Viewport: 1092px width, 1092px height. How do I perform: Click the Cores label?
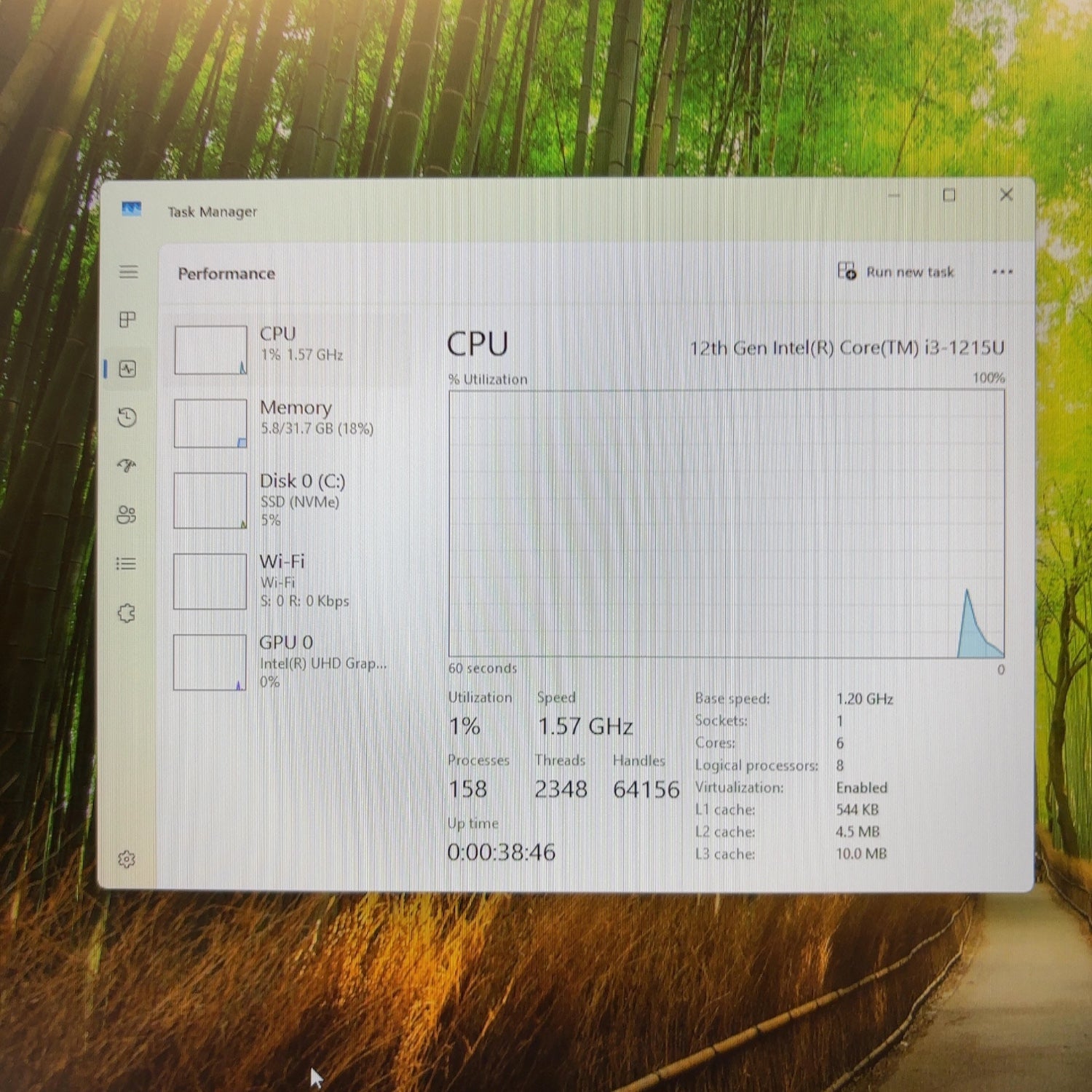pos(715,743)
